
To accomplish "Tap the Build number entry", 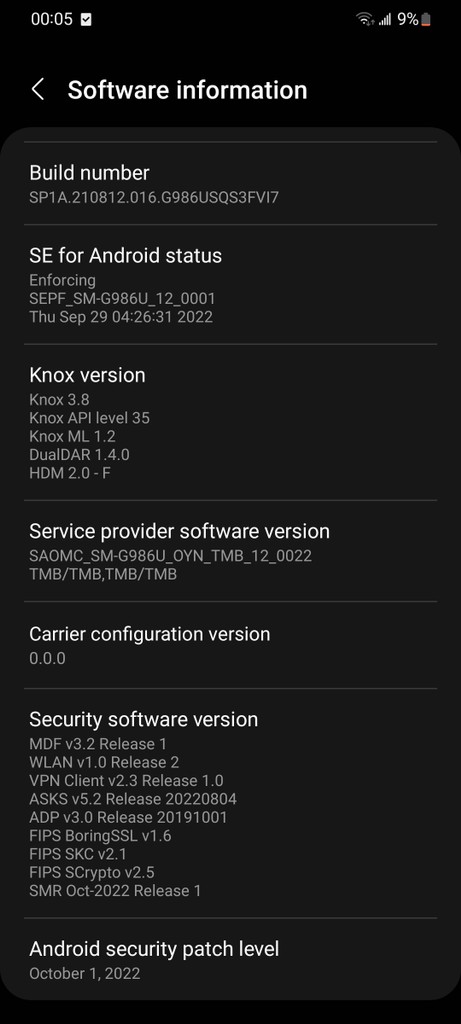I will [x=230, y=184].
